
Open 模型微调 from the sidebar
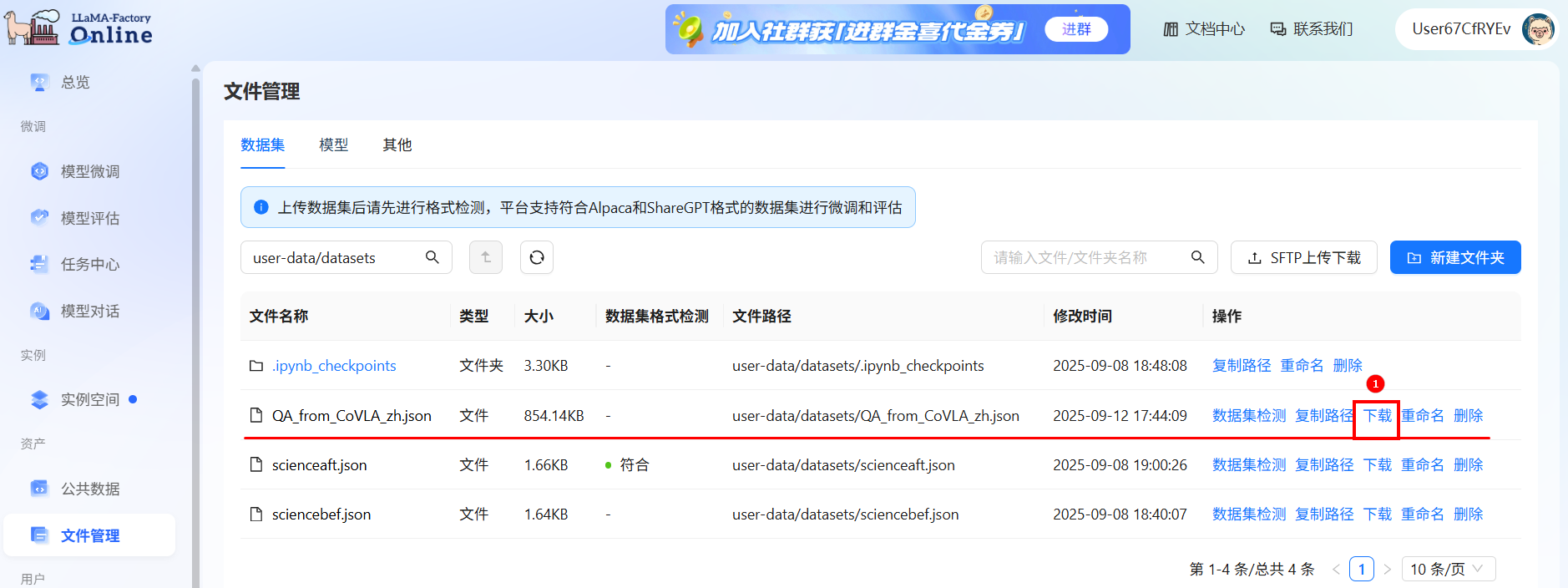[x=89, y=171]
